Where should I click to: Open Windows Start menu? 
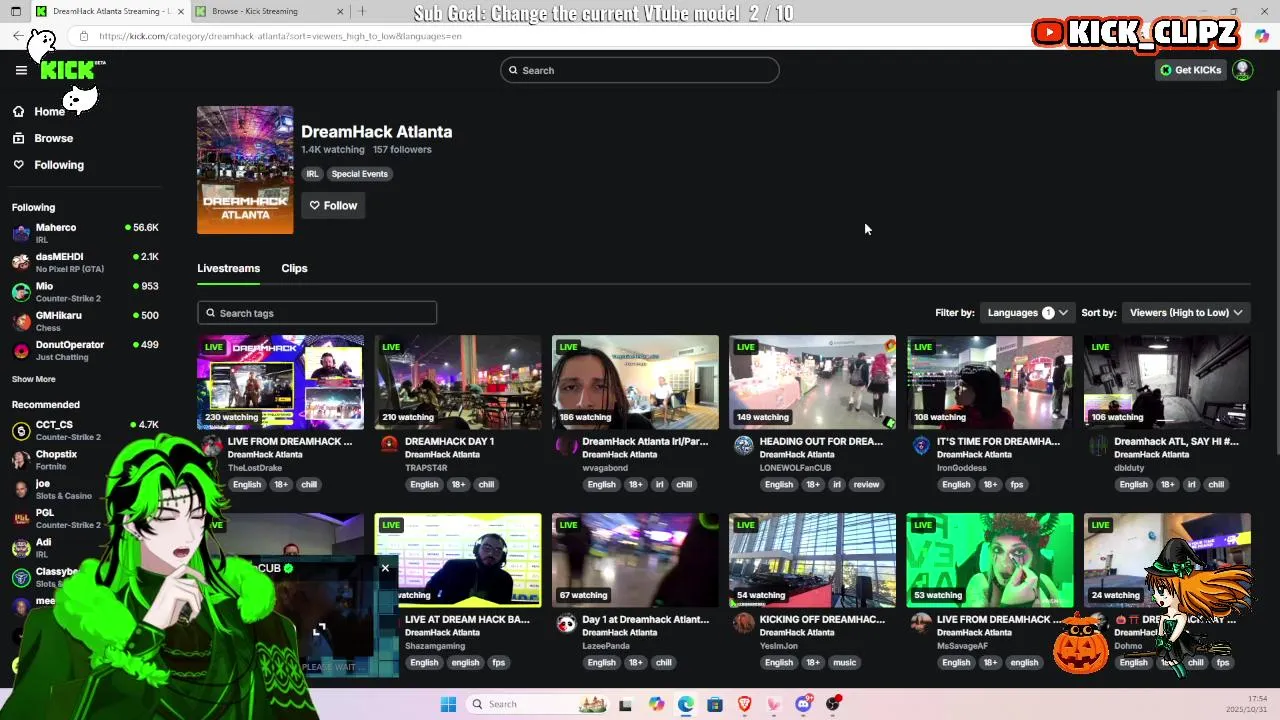(x=448, y=704)
